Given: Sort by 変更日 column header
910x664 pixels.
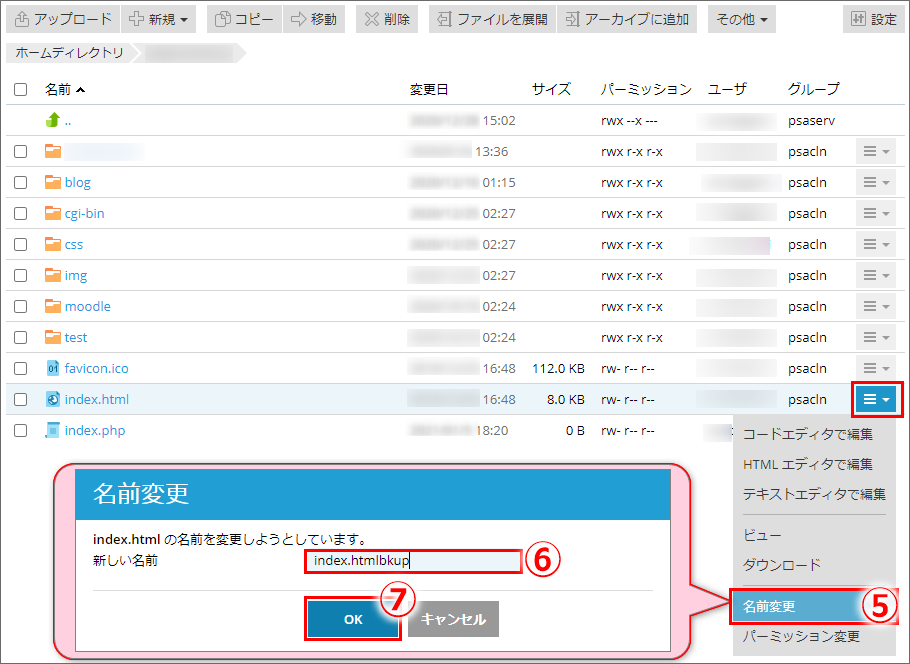Looking at the screenshot, I should tap(429, 89).
